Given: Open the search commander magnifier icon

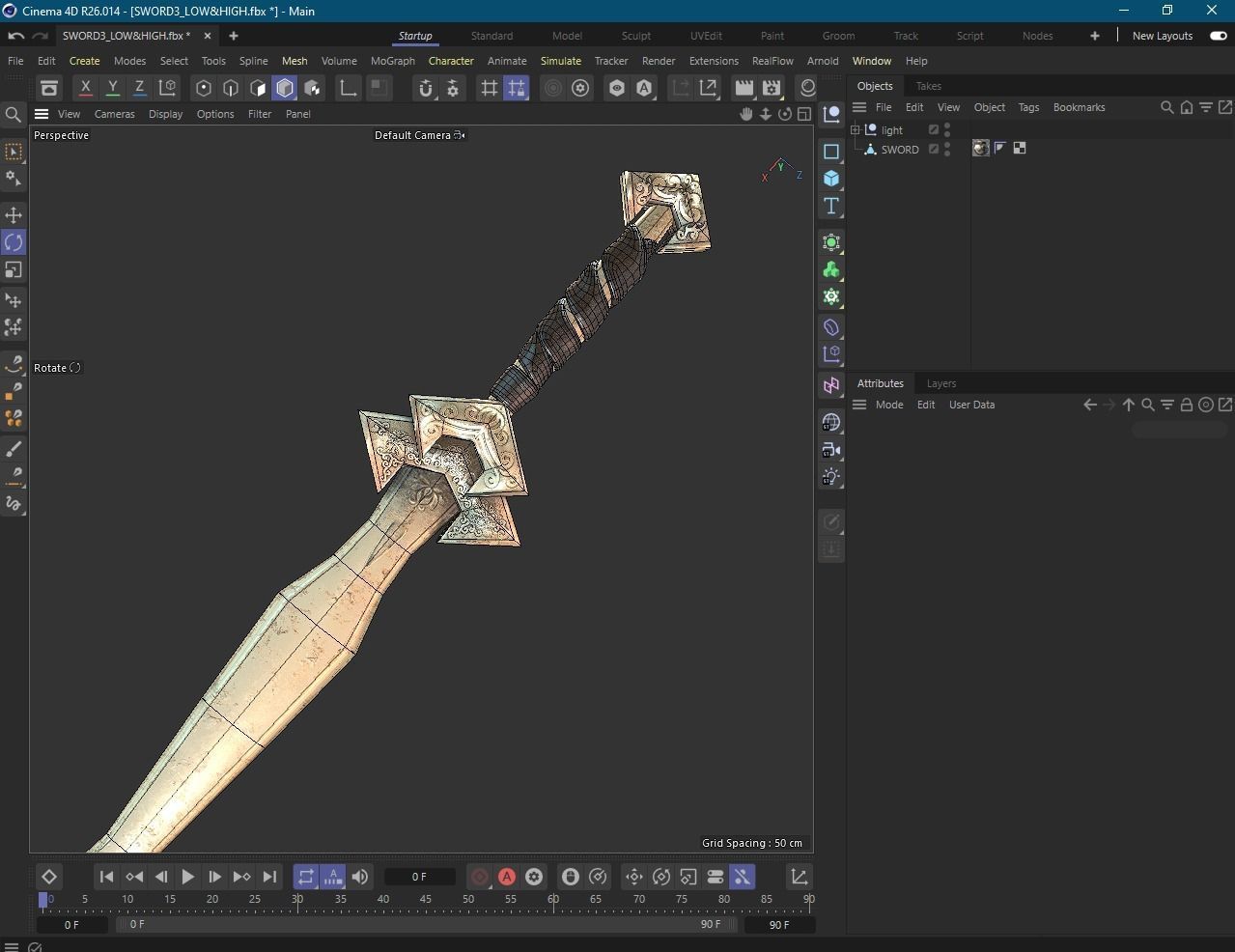Looking at the screenshot, I should tap(14, 115).
